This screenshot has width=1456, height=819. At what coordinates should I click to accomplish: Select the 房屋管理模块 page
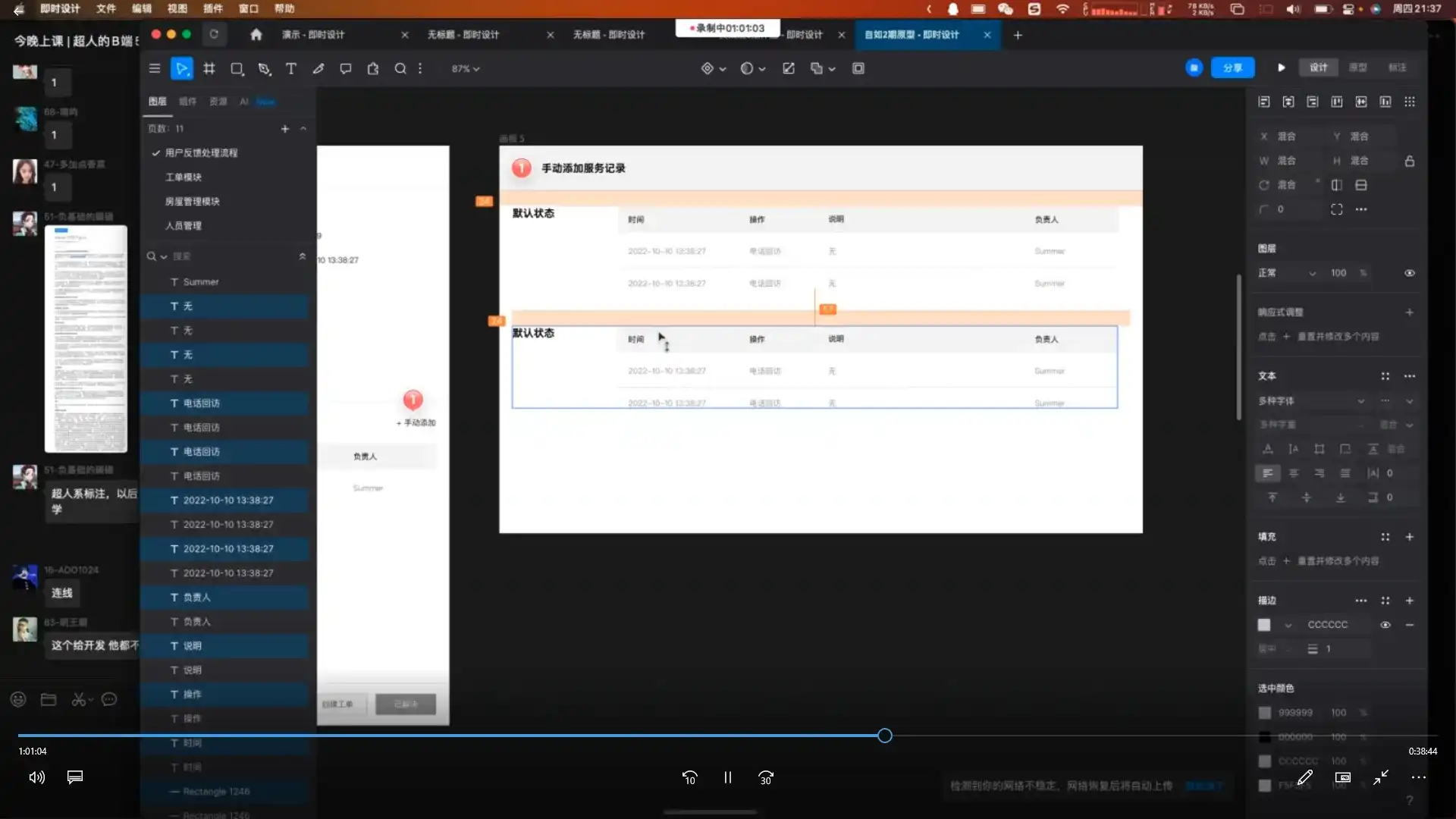coord(192,201)
